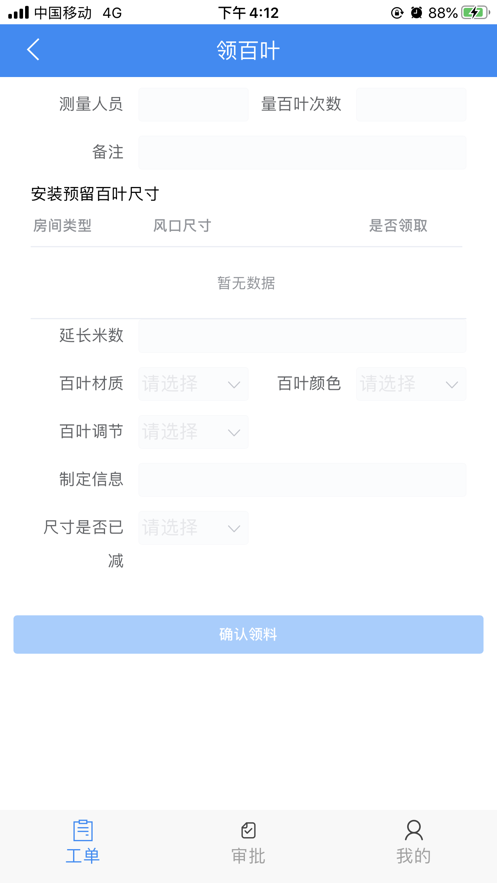This screenshot has width=497, height=883.
Task: Focus the 测量人员 input field
Action: coord(193,104)
